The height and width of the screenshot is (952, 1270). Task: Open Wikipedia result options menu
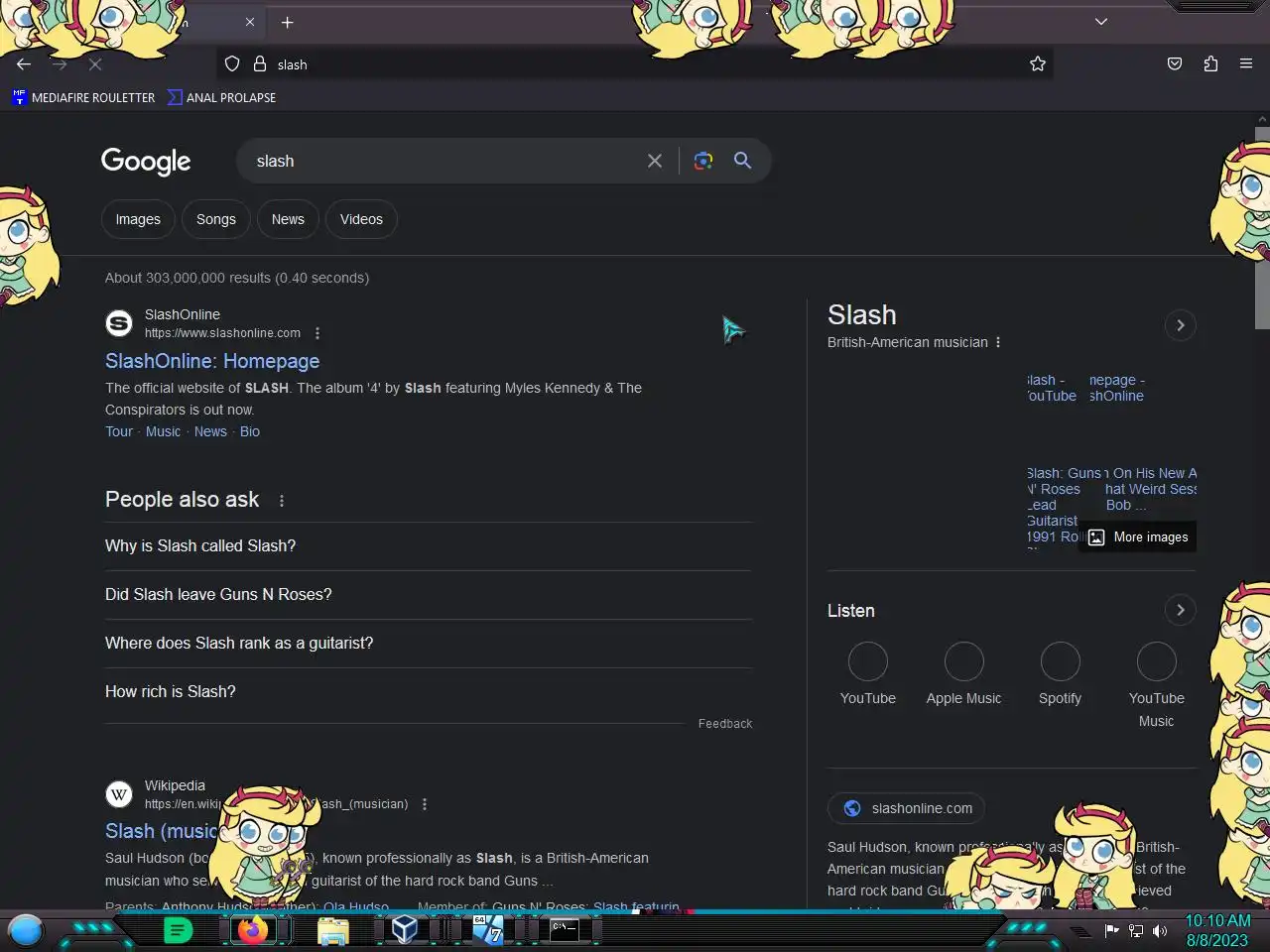425,804
